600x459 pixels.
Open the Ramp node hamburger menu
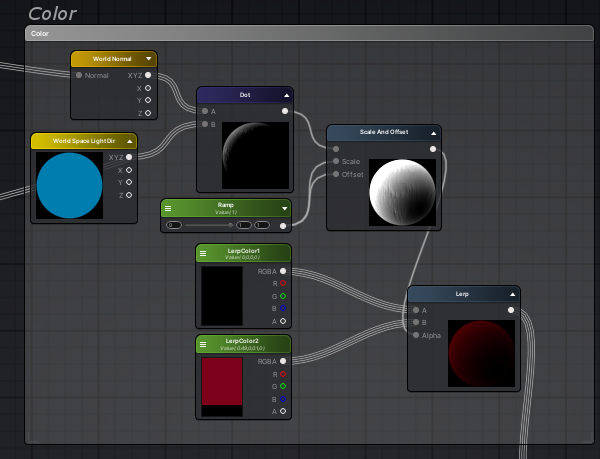(169, 208)
